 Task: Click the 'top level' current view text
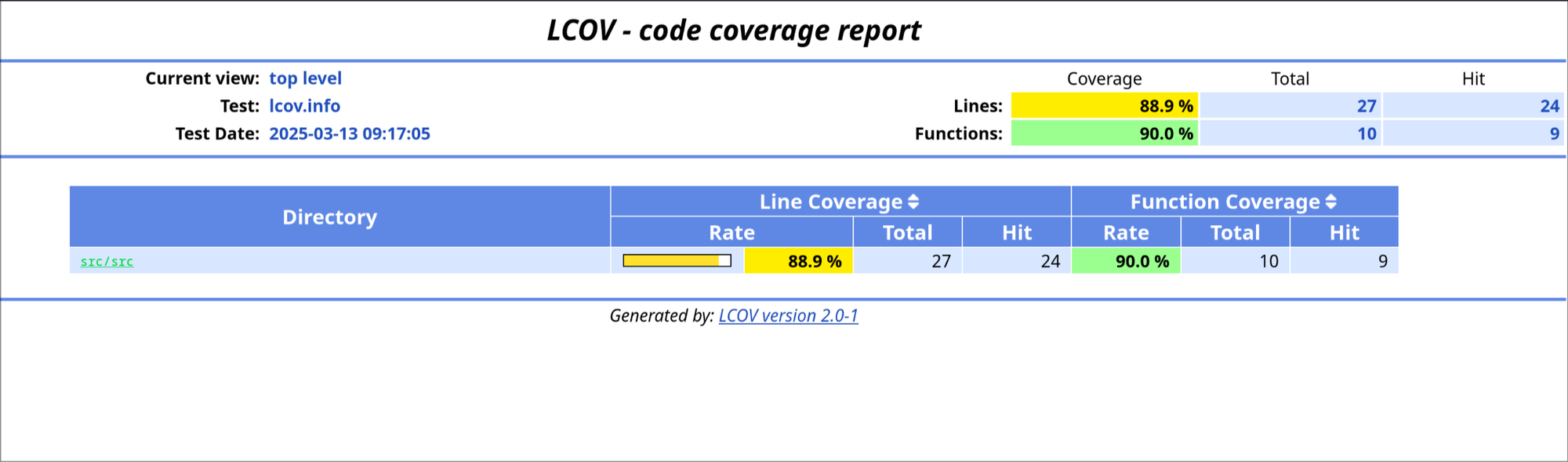point(305,78)
